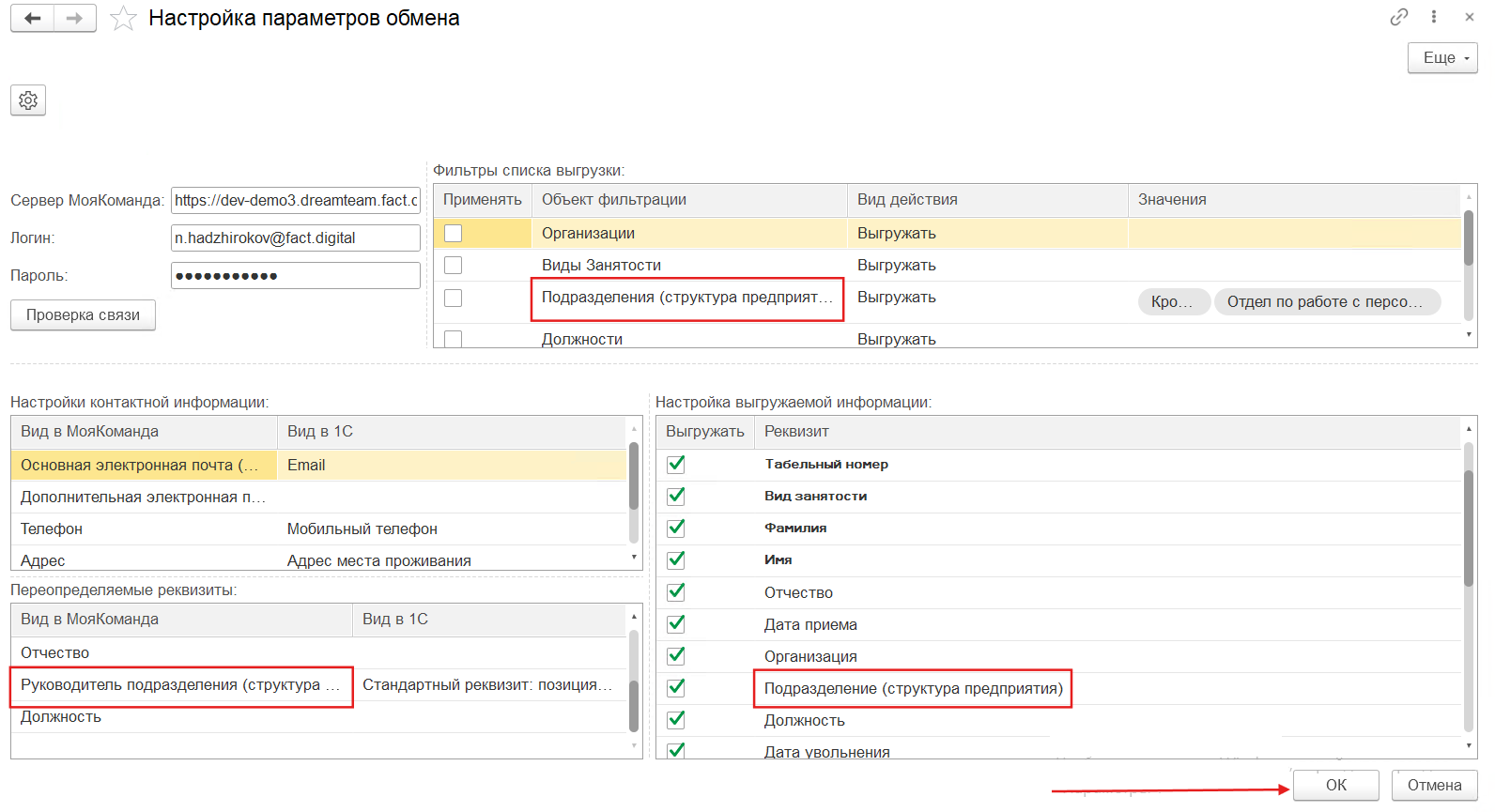Click the Значения column header
This screenshot has height=812, width=1495.
tap(1294, 200)
